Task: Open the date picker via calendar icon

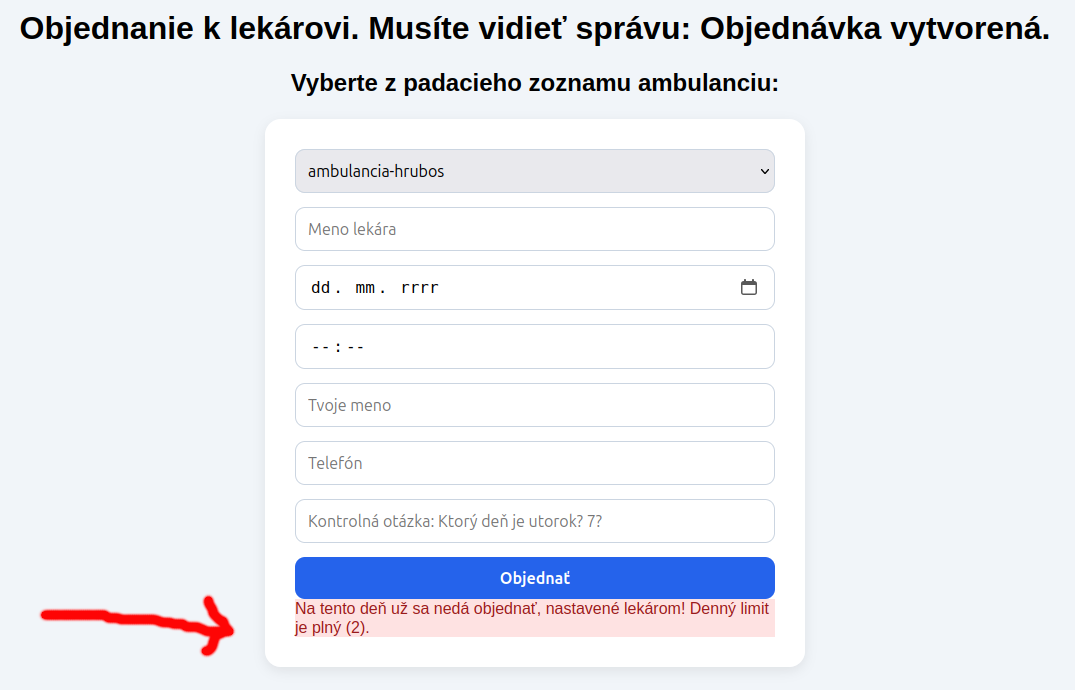Action: 749,287
